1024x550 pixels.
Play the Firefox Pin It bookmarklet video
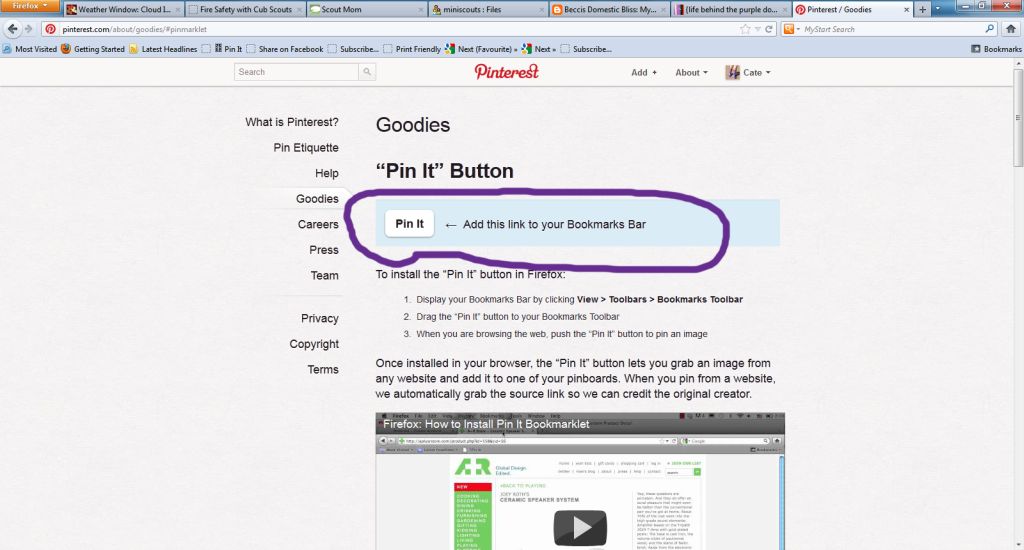click(580, 528)
